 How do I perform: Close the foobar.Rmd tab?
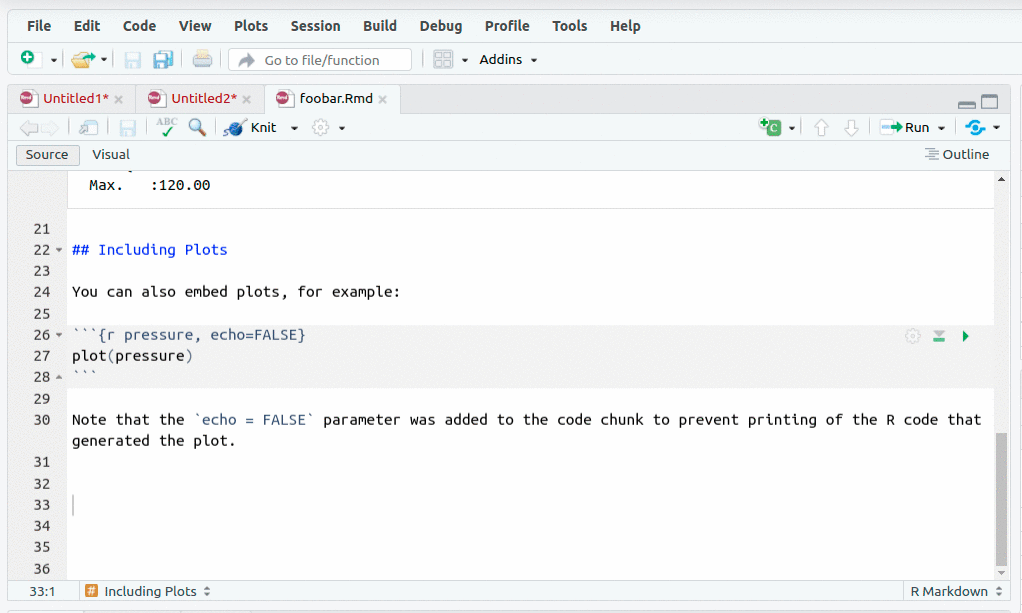click(383, 99)
